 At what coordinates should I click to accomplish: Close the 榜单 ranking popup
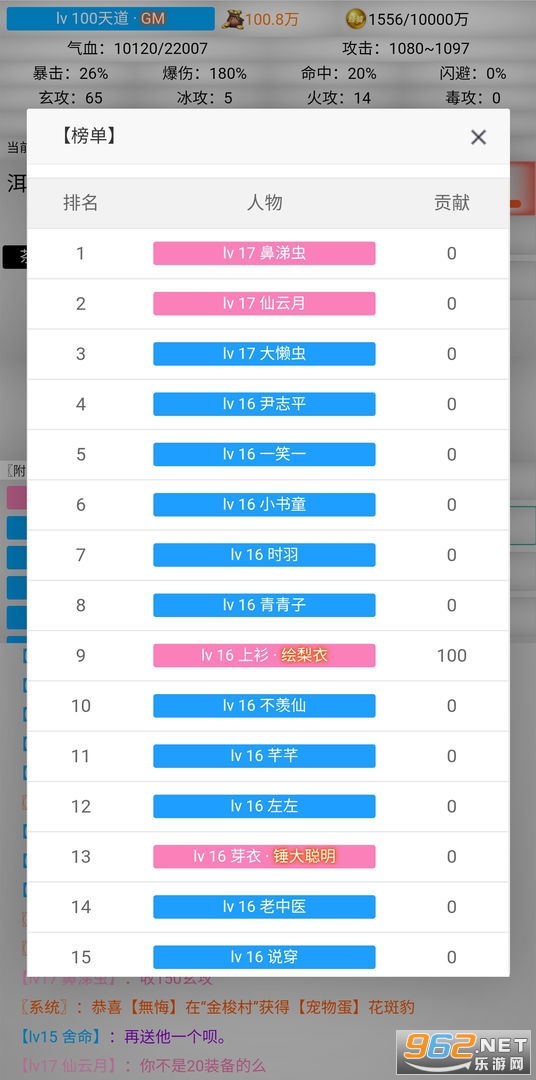[478, 137]
